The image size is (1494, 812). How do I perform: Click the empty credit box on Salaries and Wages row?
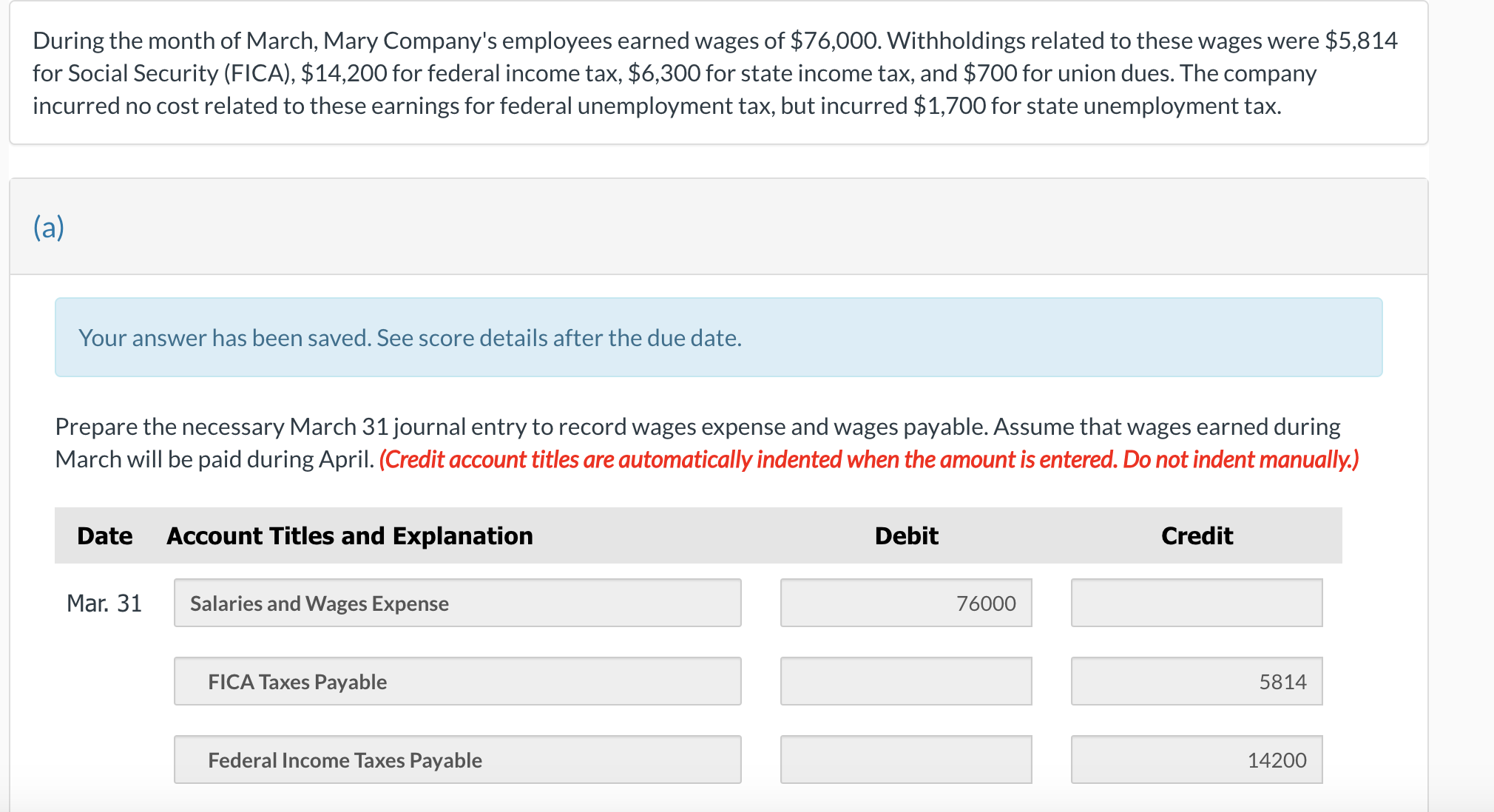(x=1196, y=603)
